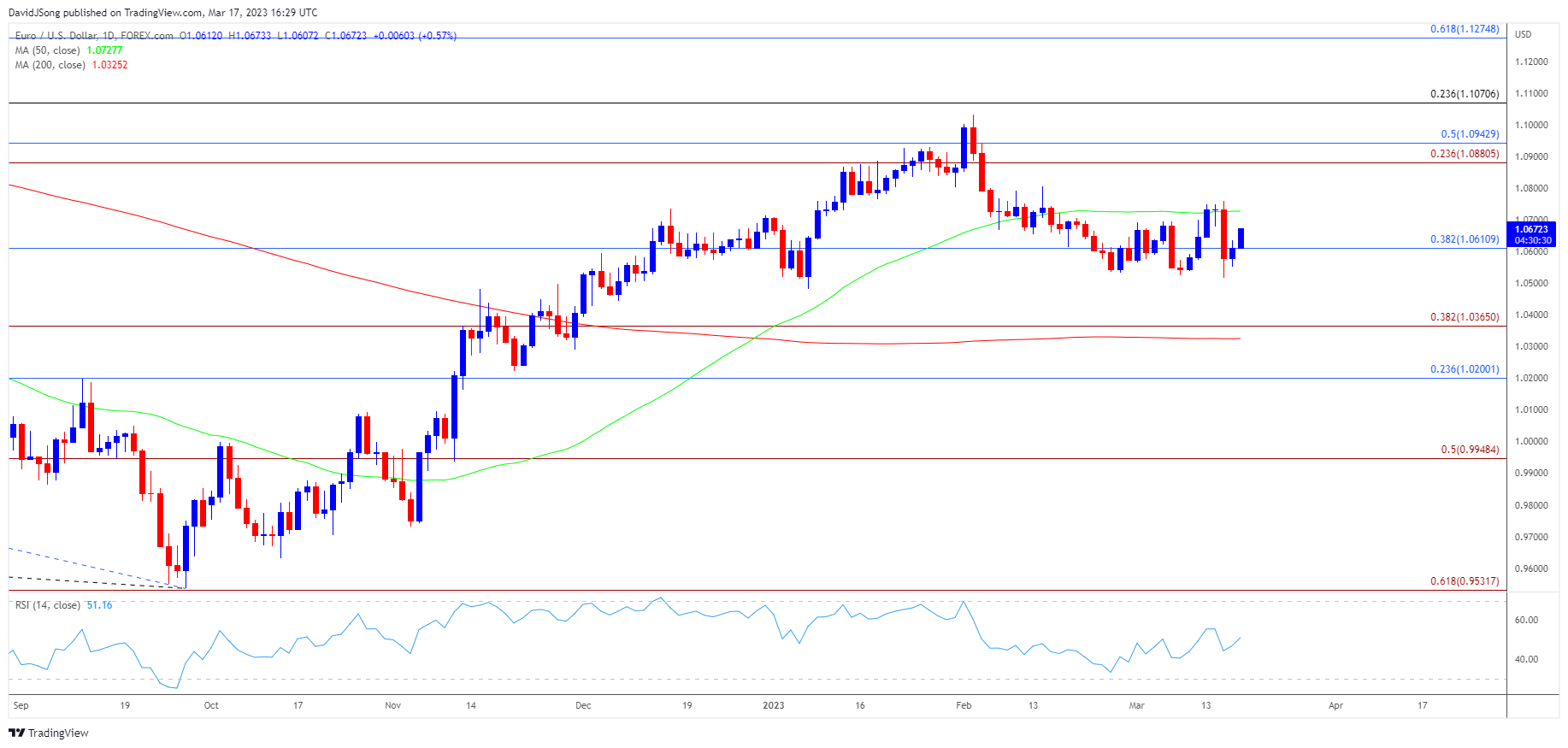Click the 0.618(0.95317) Fibonacci label

[1465, 581]
